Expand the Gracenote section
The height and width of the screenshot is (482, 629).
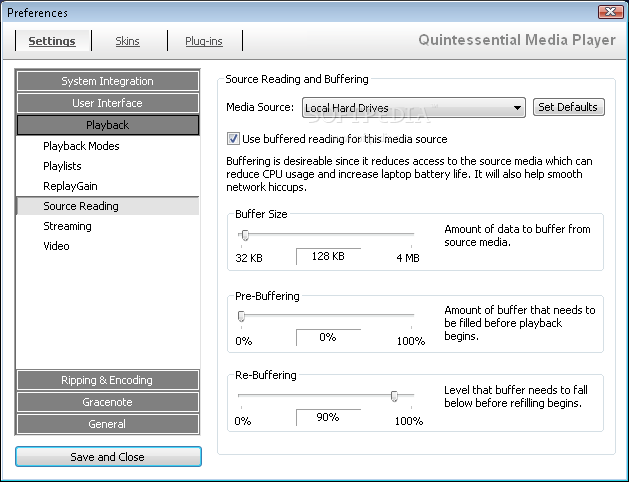click(108, 402)
